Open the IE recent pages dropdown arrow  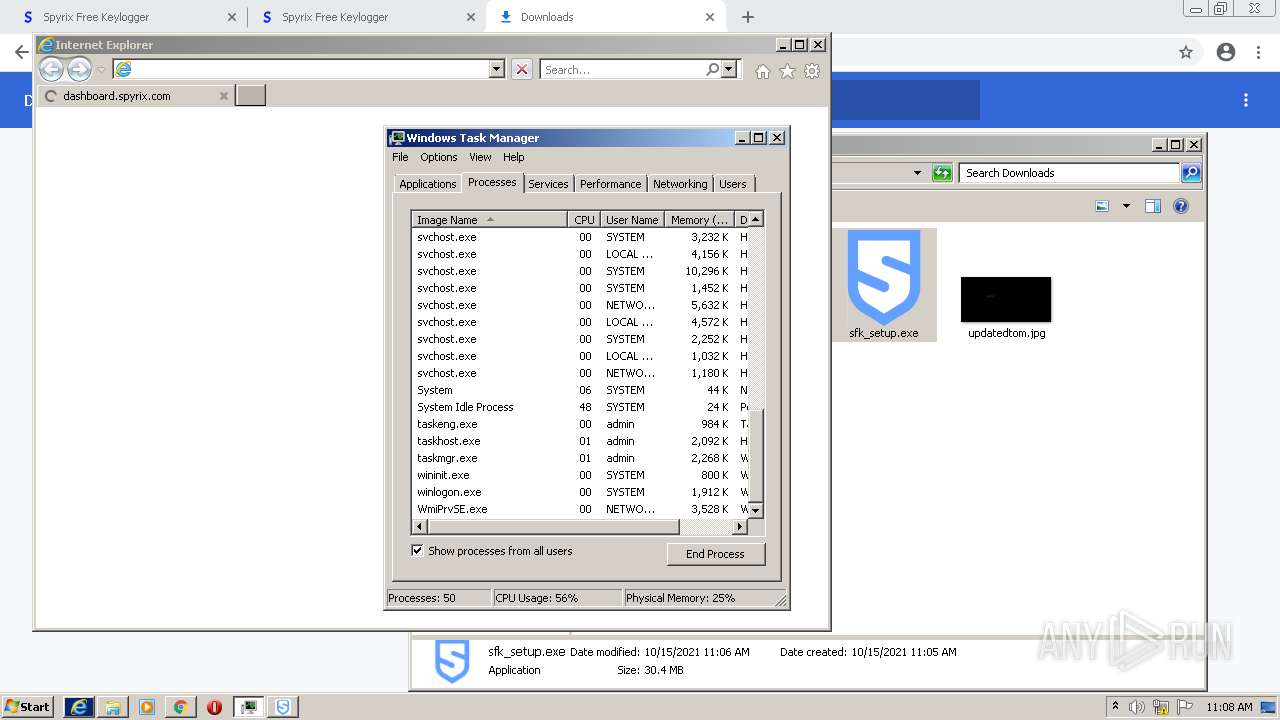pyautogui.click(x=101, y=70)
